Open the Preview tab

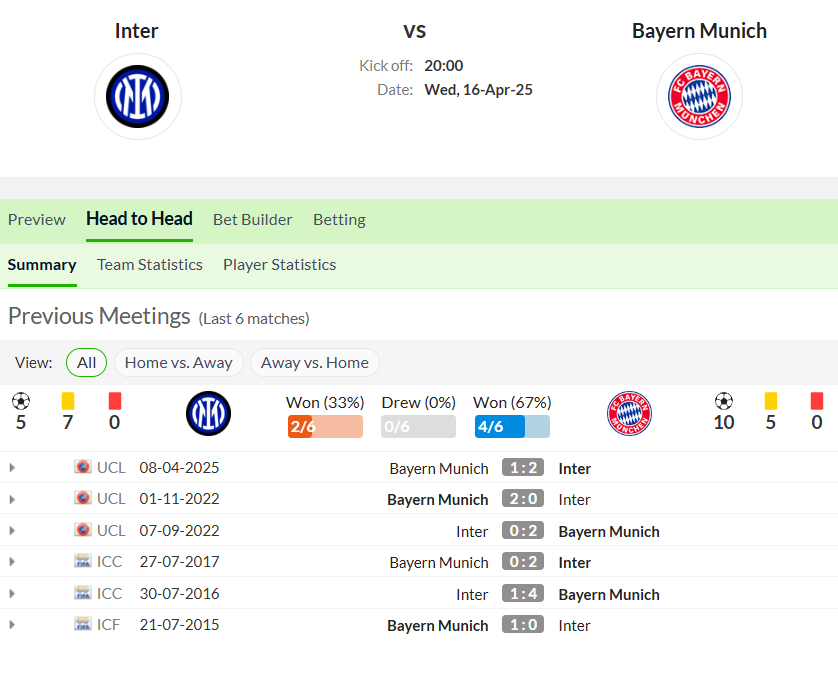tap(37, 220)
